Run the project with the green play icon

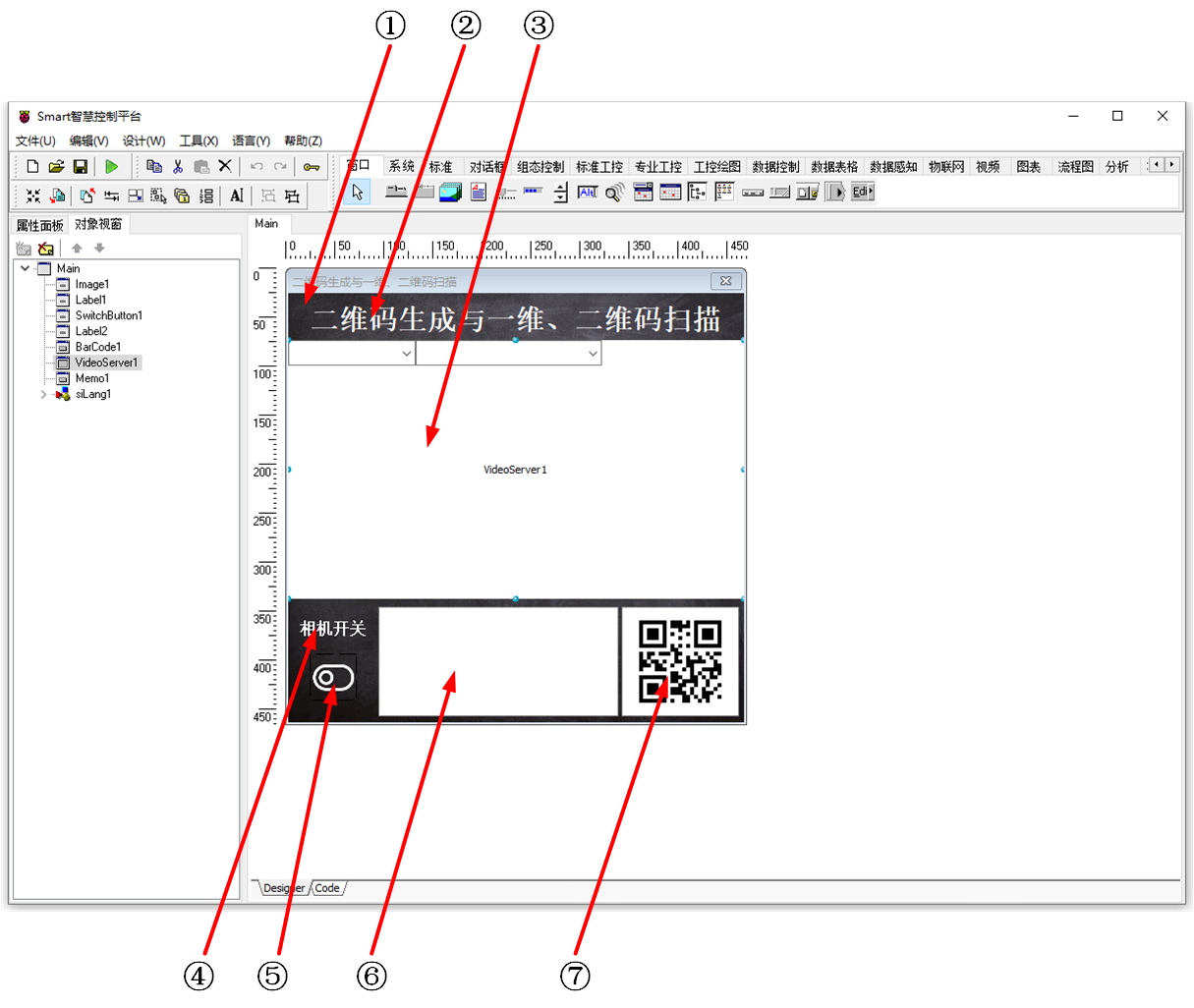[112, 166]
